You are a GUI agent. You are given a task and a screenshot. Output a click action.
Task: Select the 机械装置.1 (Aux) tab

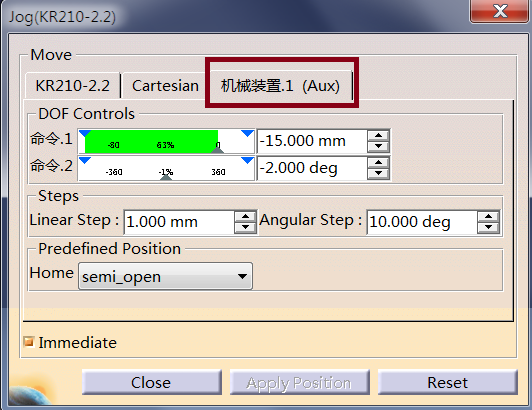(x=280, y=86)
